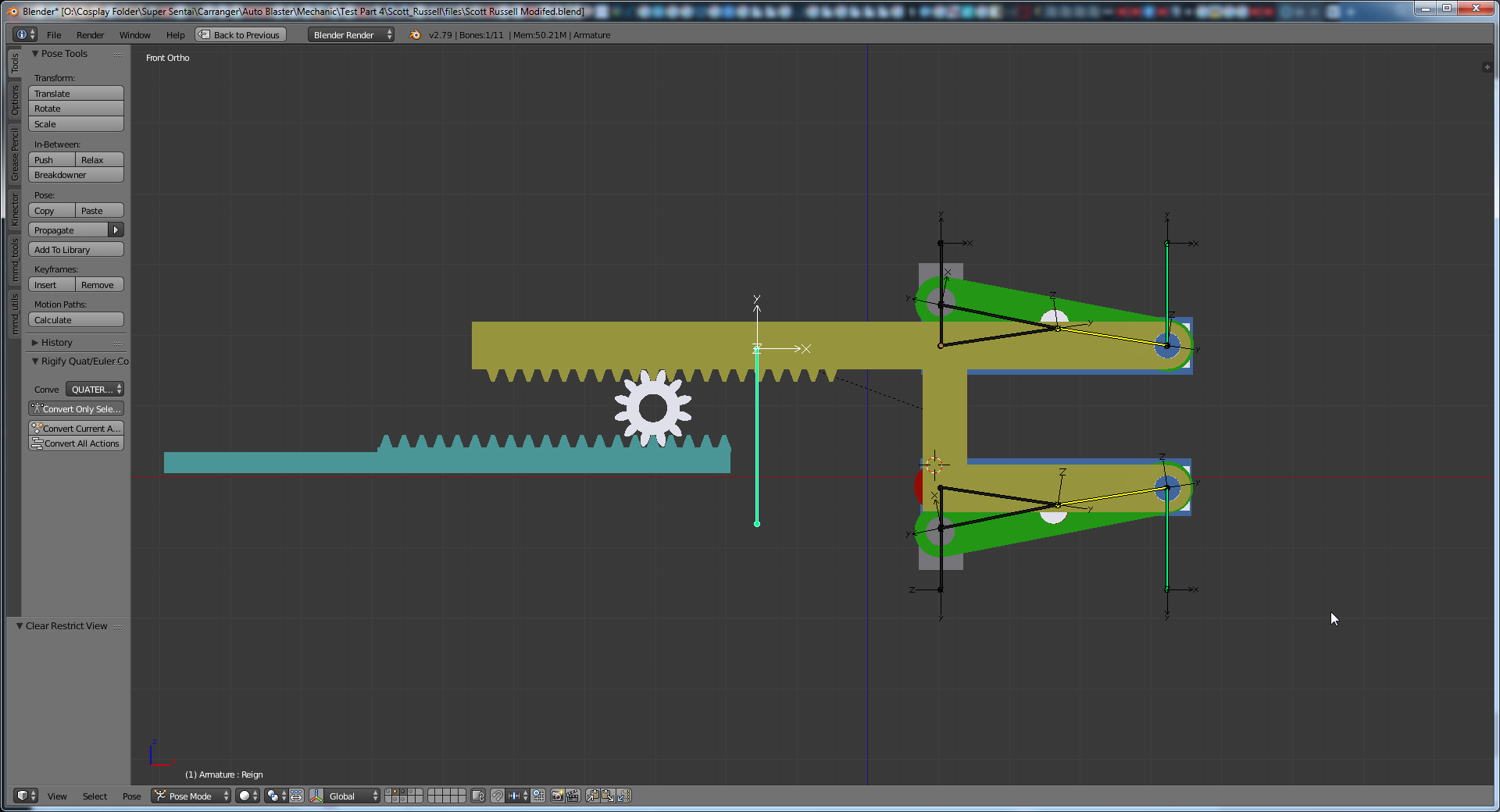Screen dimensions: 1500x812
Task: Open the viewport shading sphere selector
Action: pyautogui.click(x=248, y=796)
